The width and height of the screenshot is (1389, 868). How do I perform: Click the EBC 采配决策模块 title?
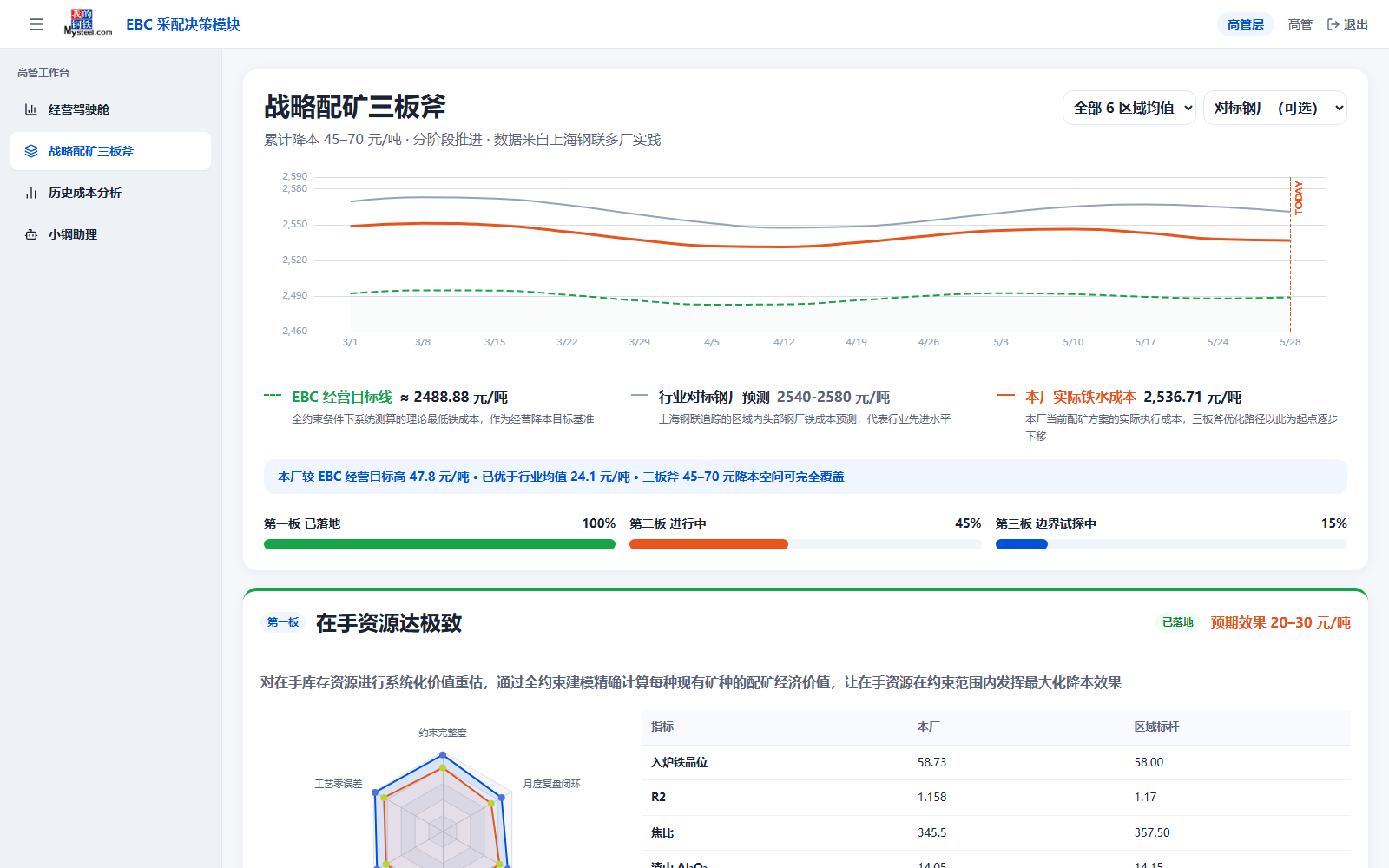pos(183,24)
